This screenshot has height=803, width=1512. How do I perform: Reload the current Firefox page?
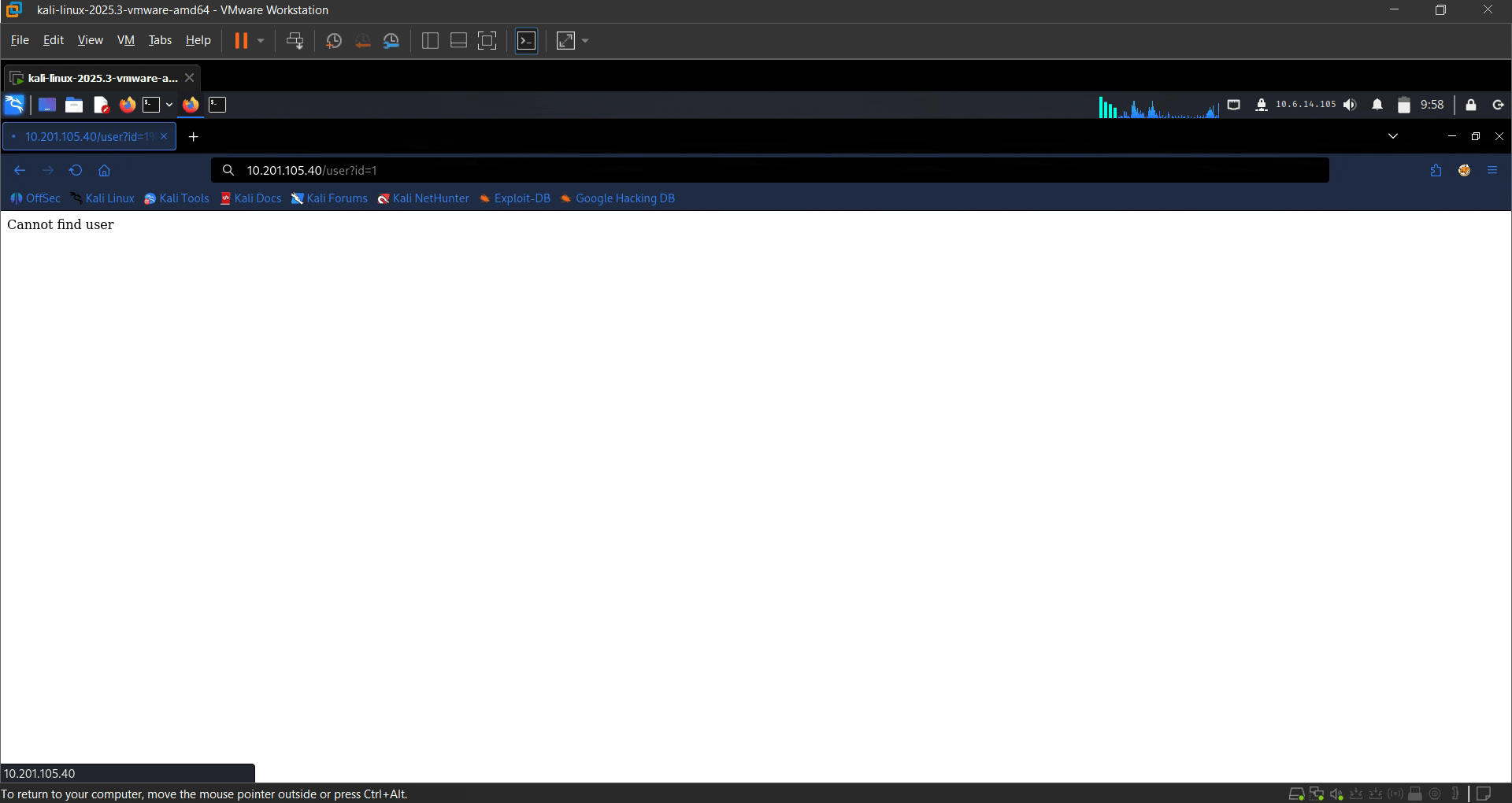tap(76, 170)
